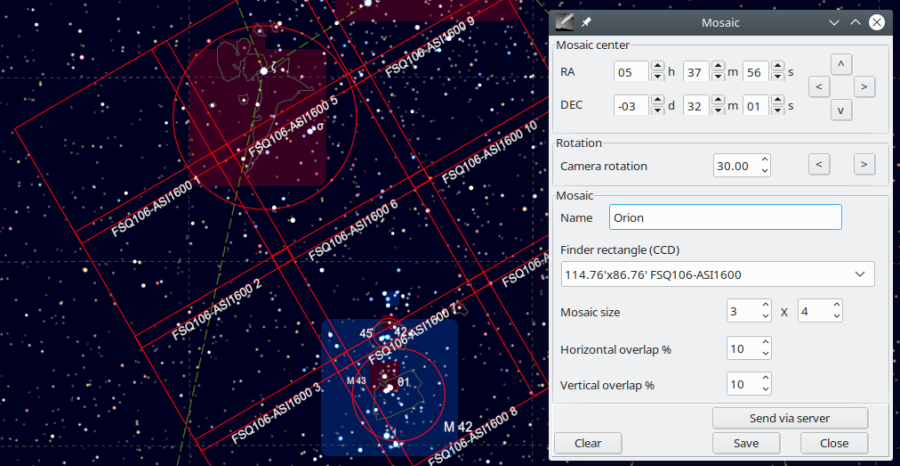The image size is (900, 466).
Task: Decrease Vertical overlap % value
Action: (x=766, y=389)
